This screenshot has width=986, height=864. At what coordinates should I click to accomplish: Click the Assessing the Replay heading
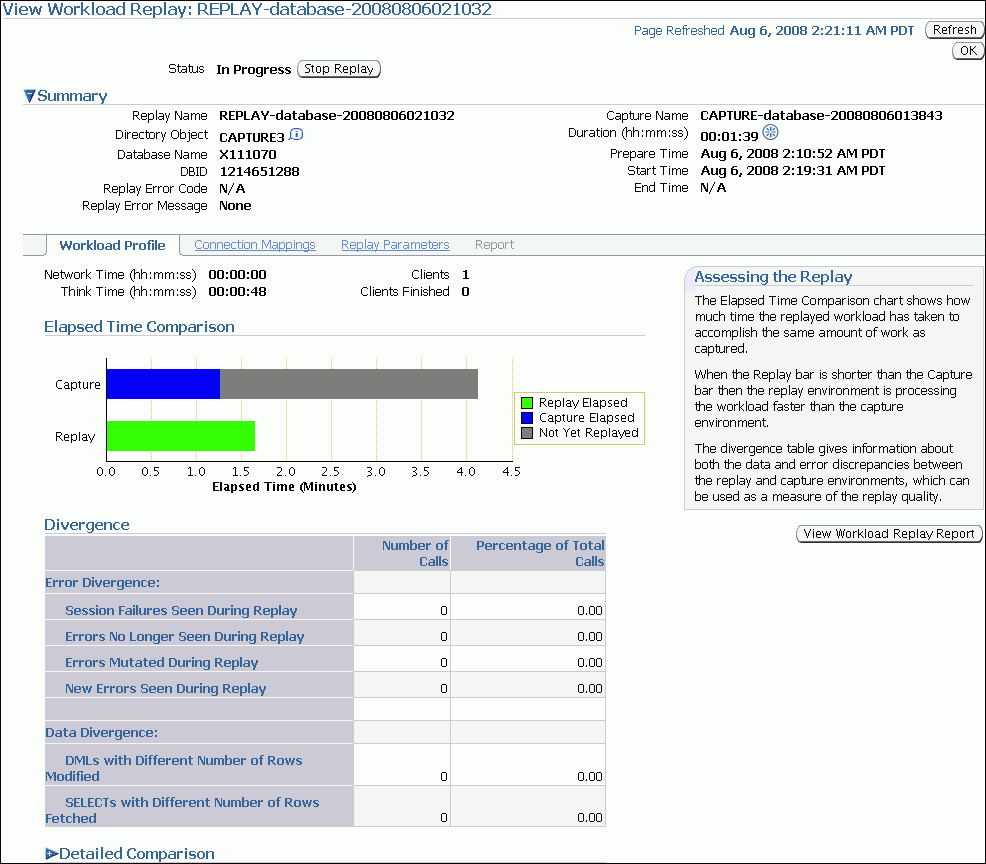(x=773, y=277)
